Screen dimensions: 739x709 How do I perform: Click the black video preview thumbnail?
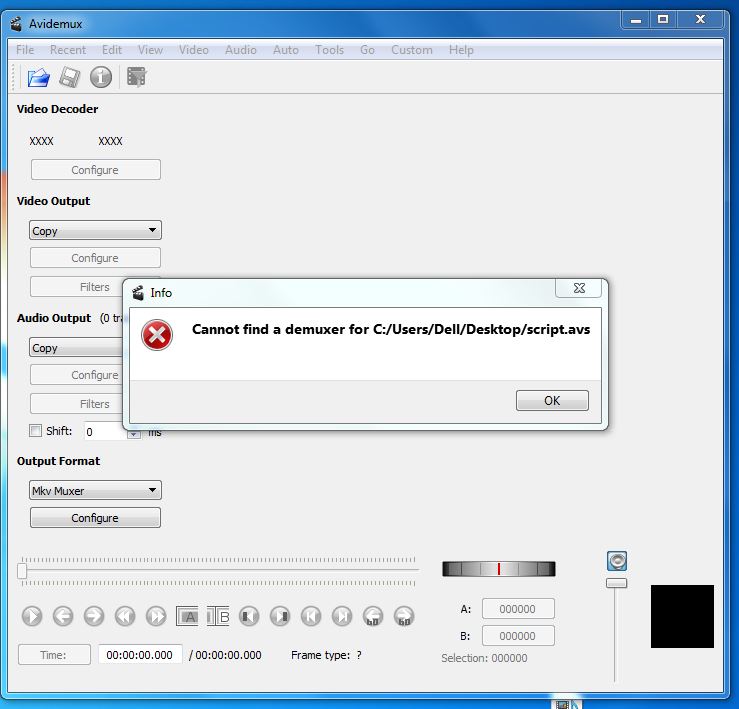tap(682, 617)
